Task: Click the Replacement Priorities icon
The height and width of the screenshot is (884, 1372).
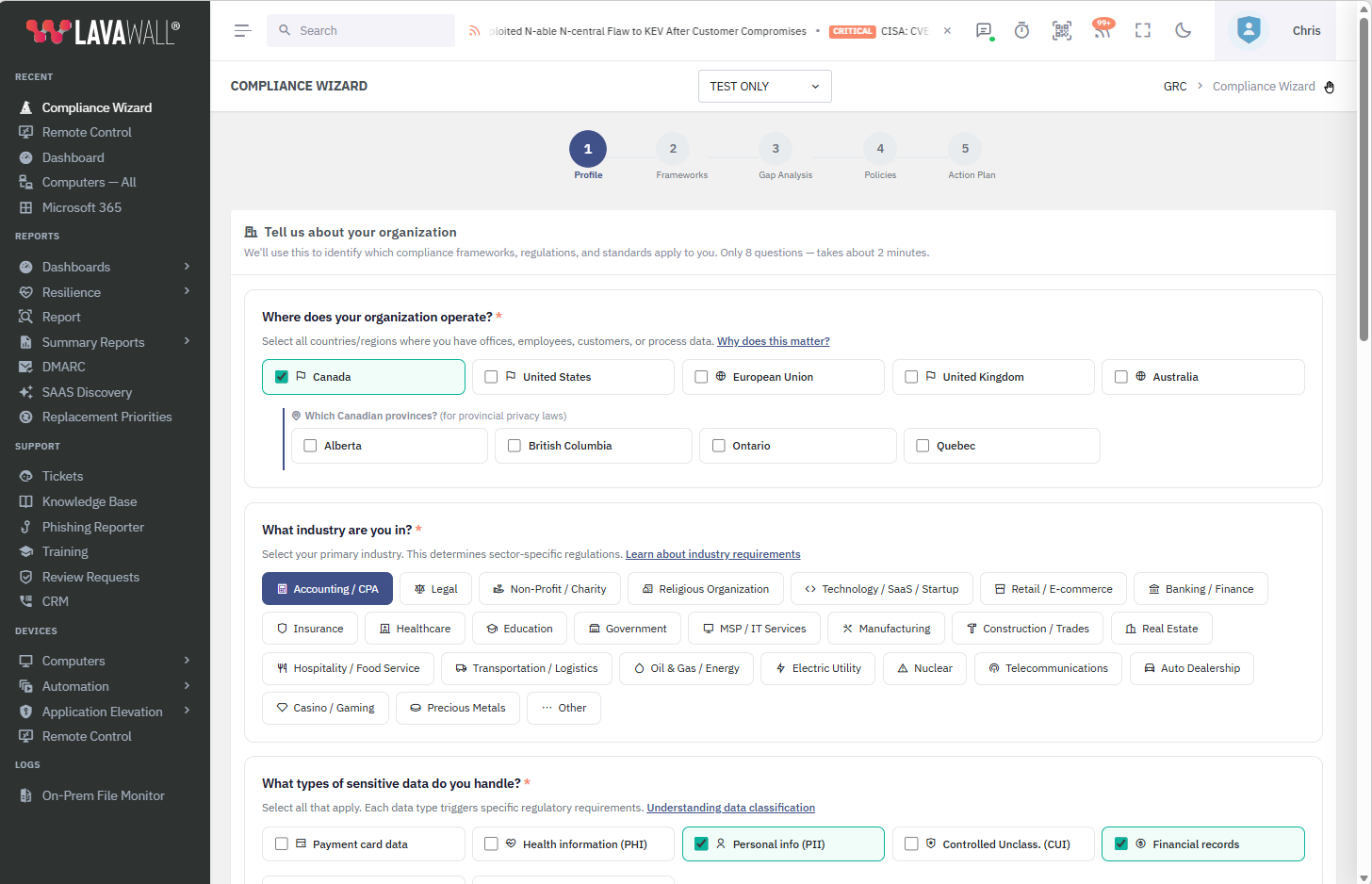Action: pyautogui.click(x=25, y=417)
